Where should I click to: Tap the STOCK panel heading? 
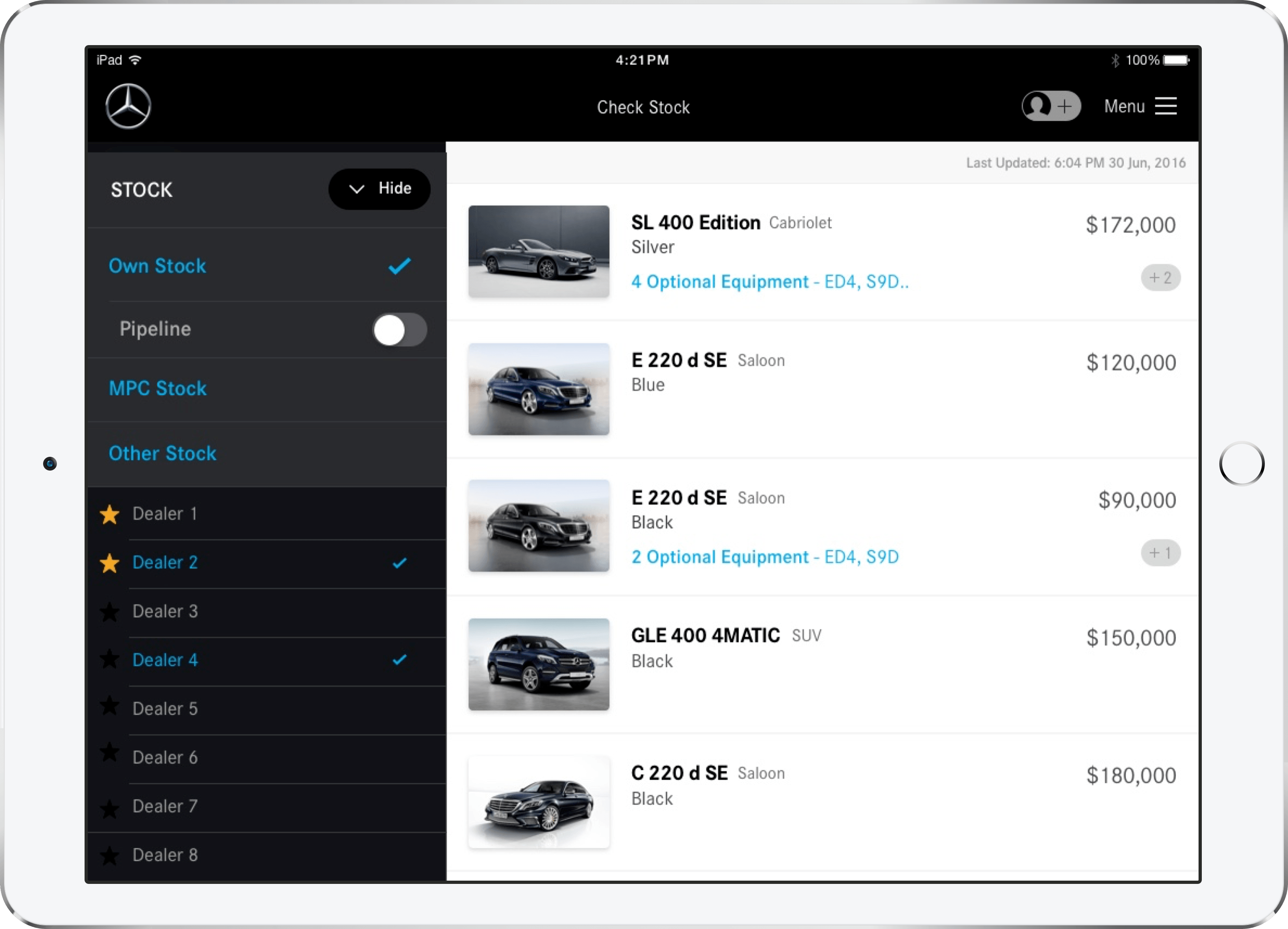[x=141, y=190]
